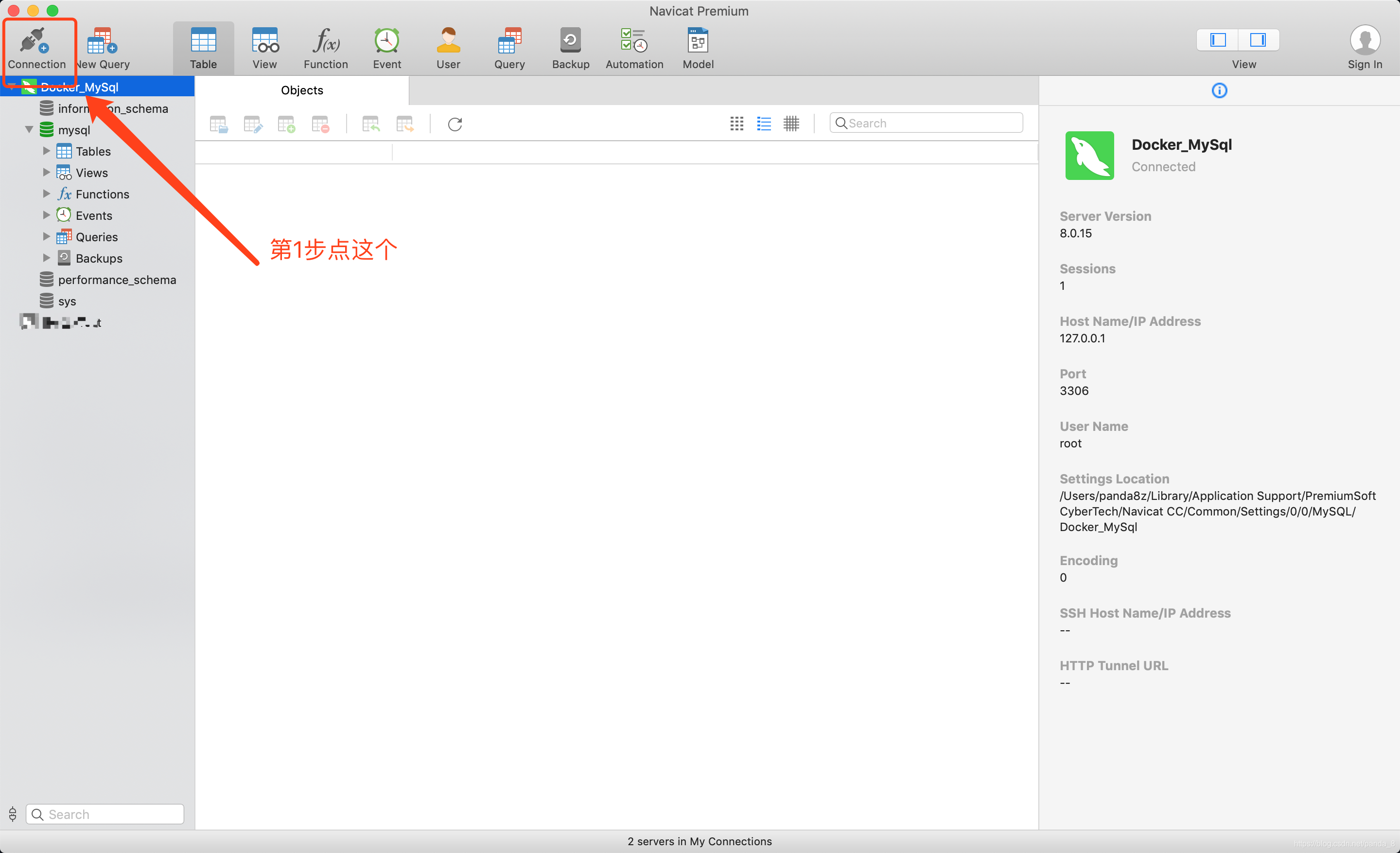The image size is (1400, 853).
Task: Select Functions in the mysql tree
Action: coord(102,195)
